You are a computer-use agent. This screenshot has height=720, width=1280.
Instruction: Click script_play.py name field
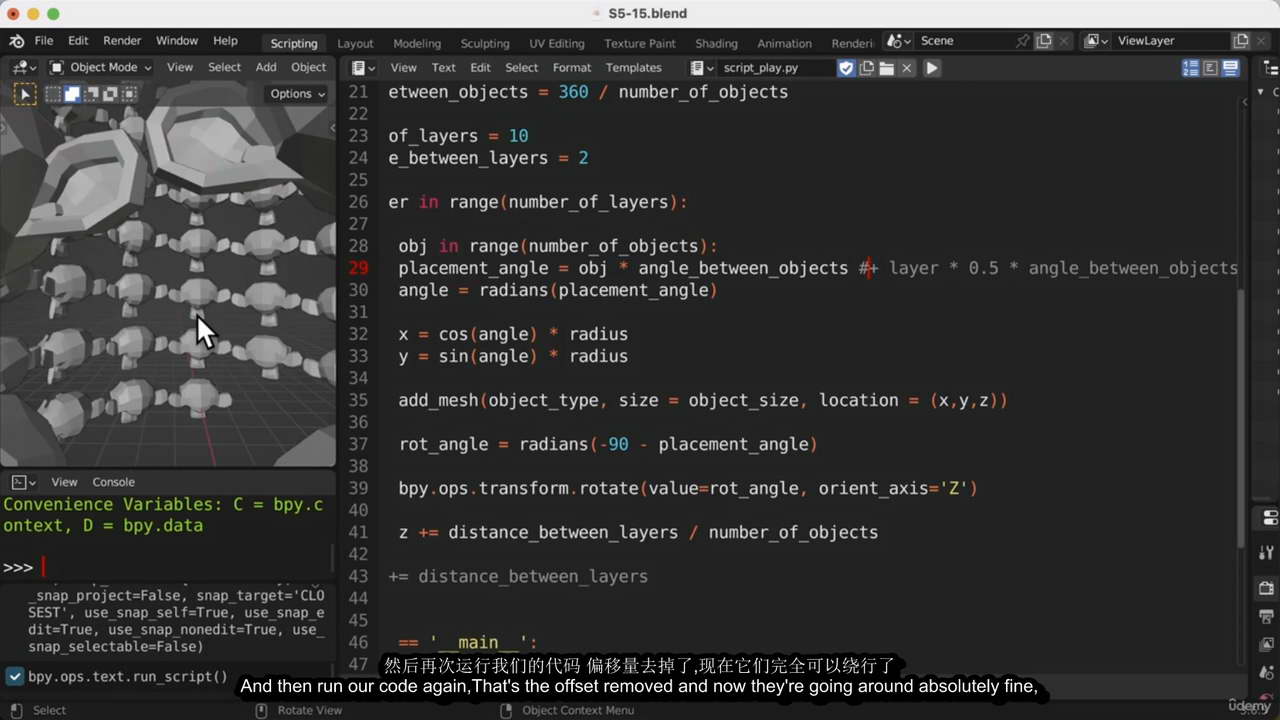(x=776, y=68)
